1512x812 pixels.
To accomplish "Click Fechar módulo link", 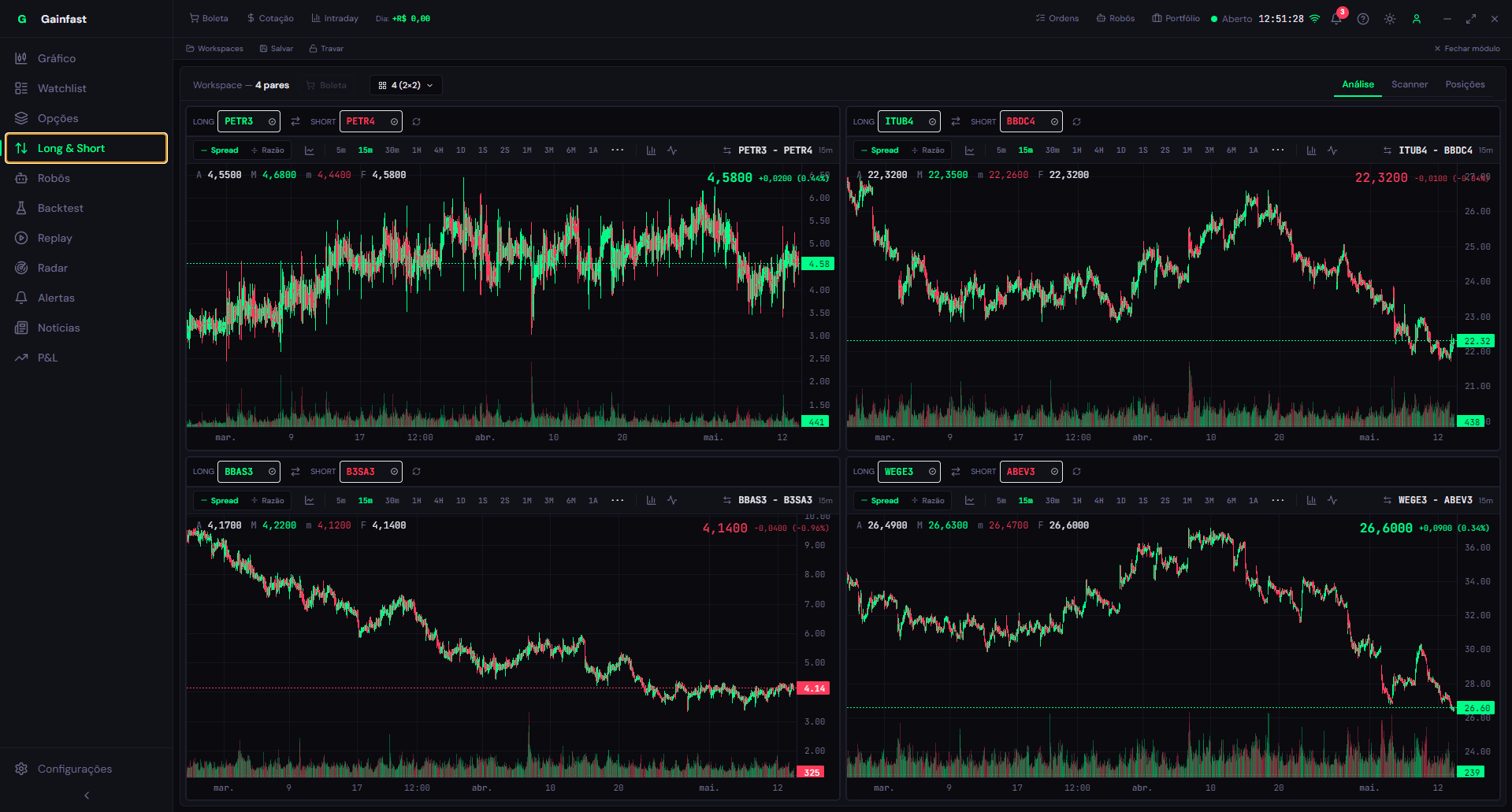I will (1467, 49).
